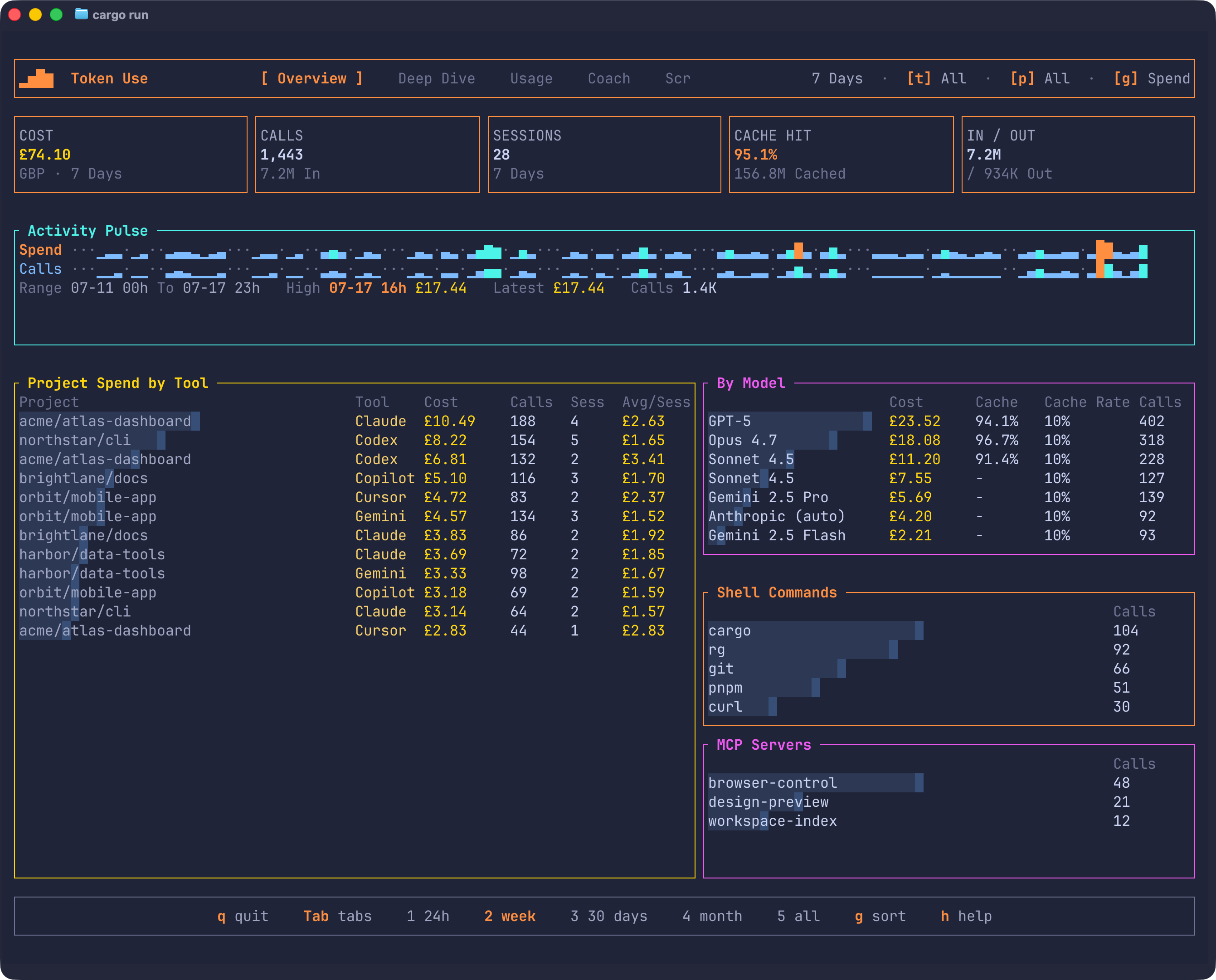Choose the 3 30 days range
Screen dimensions: 1216x980
coord(608,916)
